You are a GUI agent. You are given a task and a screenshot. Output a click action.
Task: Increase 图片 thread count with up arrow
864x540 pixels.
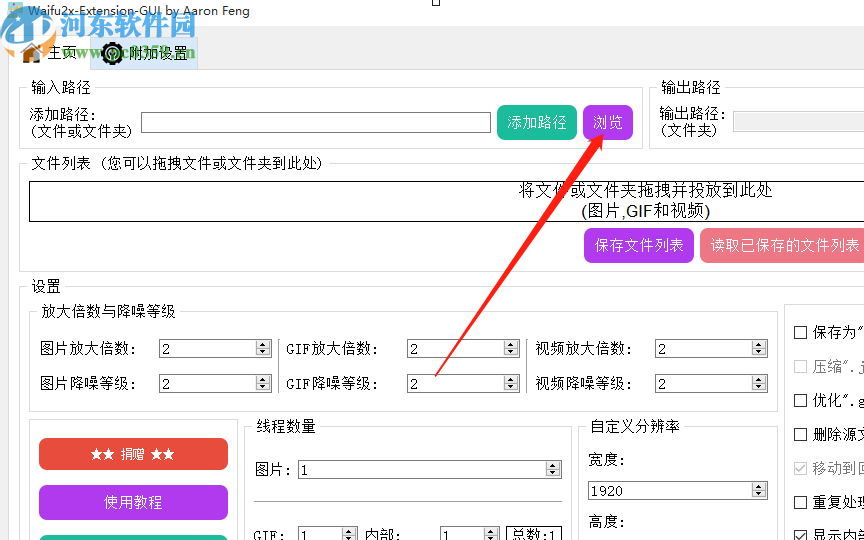[x=553, y=466]
